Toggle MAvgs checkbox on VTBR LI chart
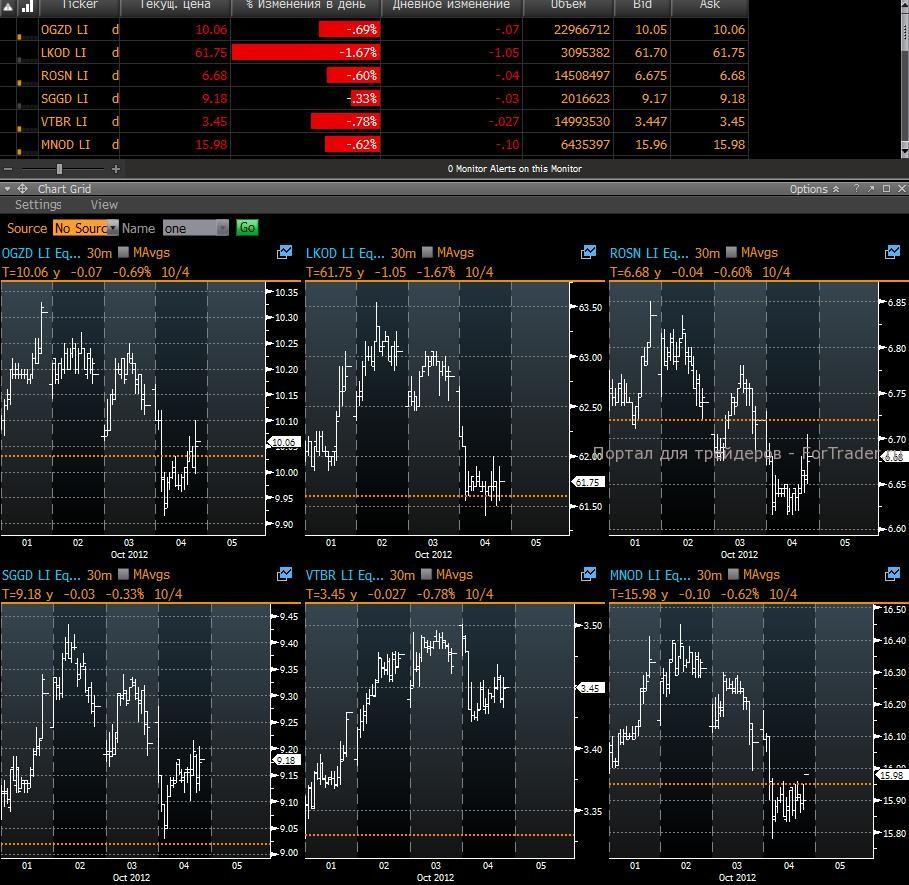 click(x=426, y=574)
